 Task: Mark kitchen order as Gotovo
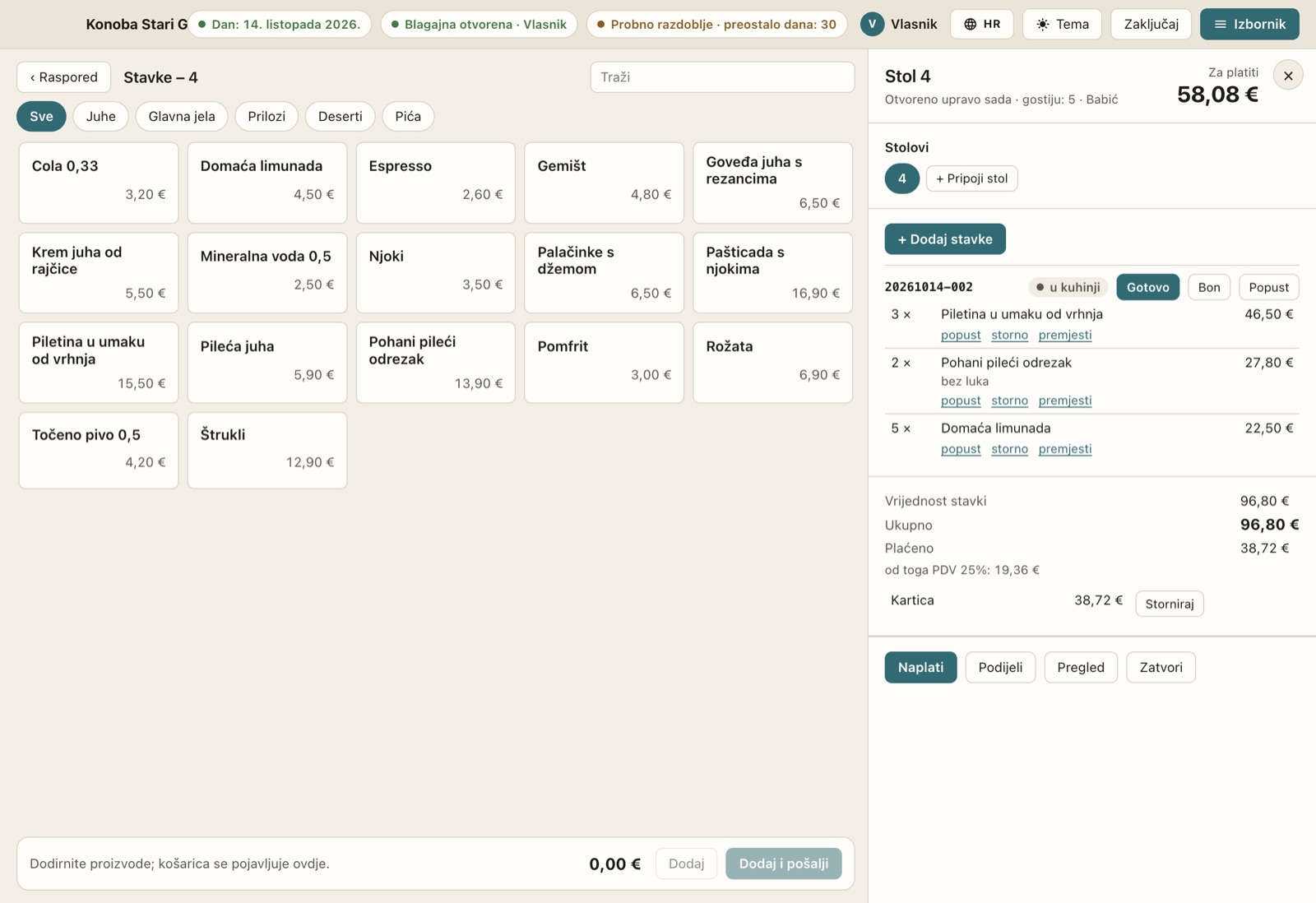coord(1147,287)
